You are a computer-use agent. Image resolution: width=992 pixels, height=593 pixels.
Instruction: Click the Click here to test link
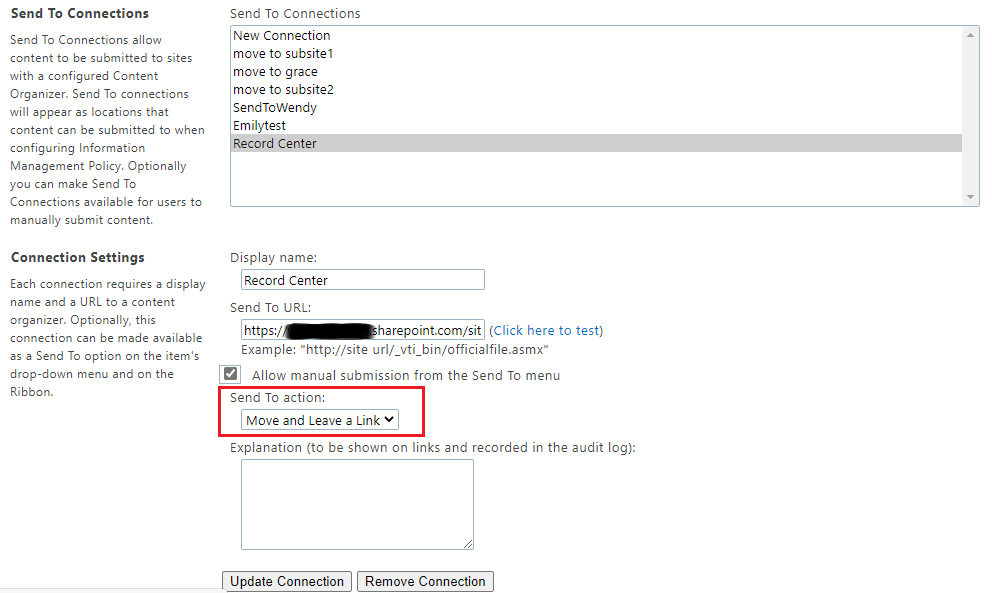tap(546, 330)
